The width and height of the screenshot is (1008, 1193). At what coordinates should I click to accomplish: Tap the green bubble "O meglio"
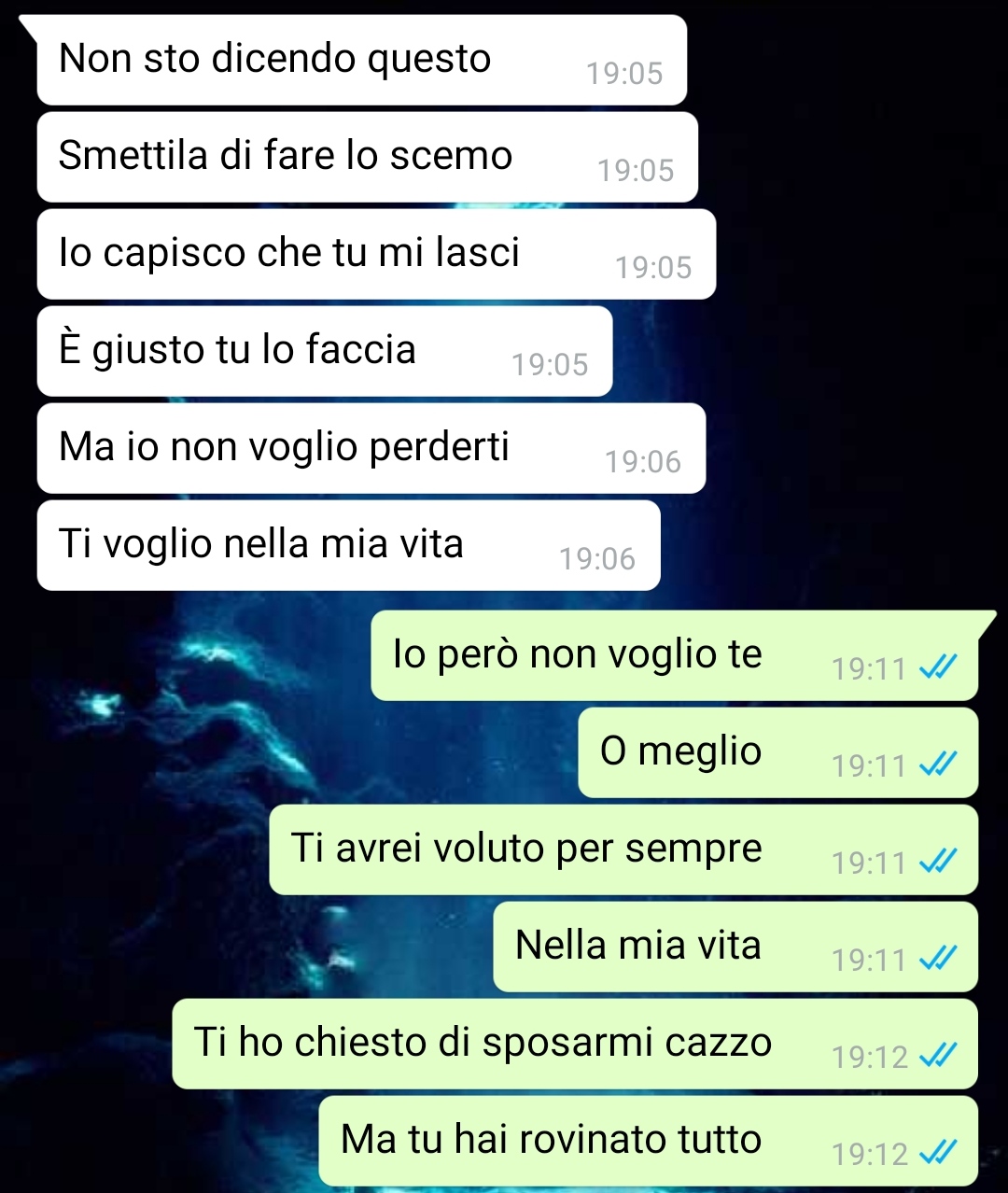[x=778, y=752]
